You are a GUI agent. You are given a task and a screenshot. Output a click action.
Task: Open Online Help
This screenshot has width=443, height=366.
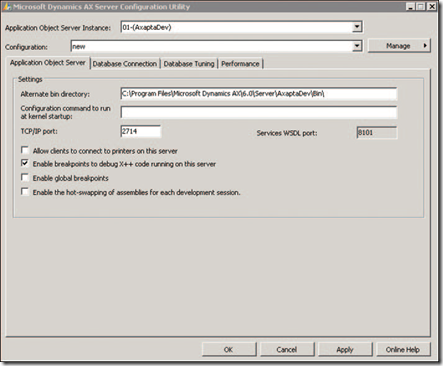pyautogui.click(x=403, y=349)
